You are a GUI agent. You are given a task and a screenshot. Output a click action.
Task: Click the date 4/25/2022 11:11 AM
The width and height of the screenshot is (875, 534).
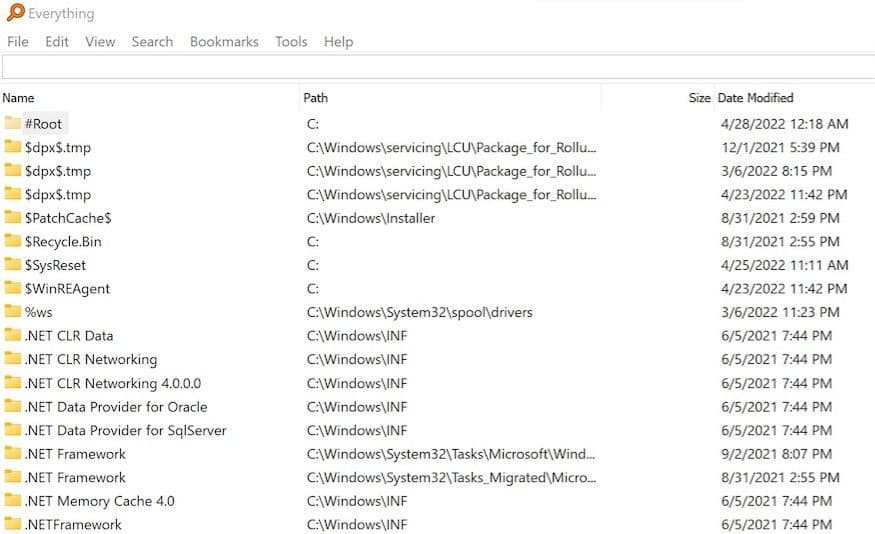(785, 265)
